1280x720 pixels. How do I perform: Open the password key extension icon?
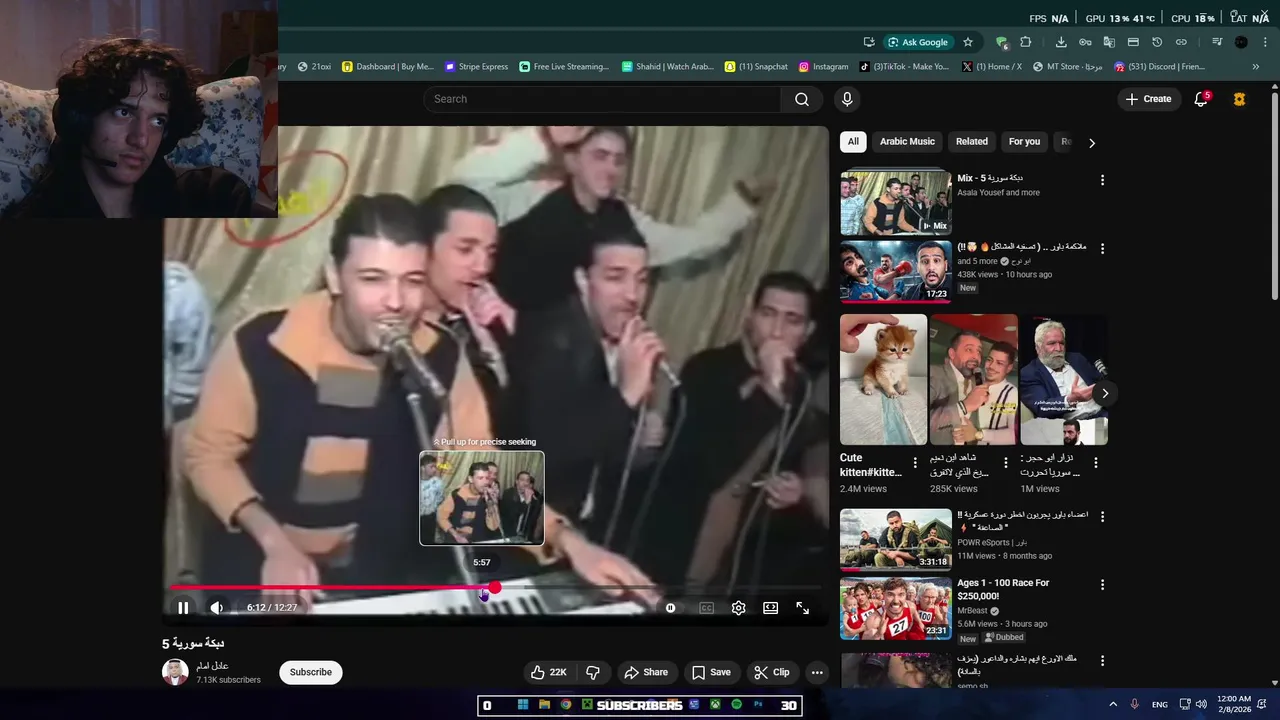coord(1085,42)
